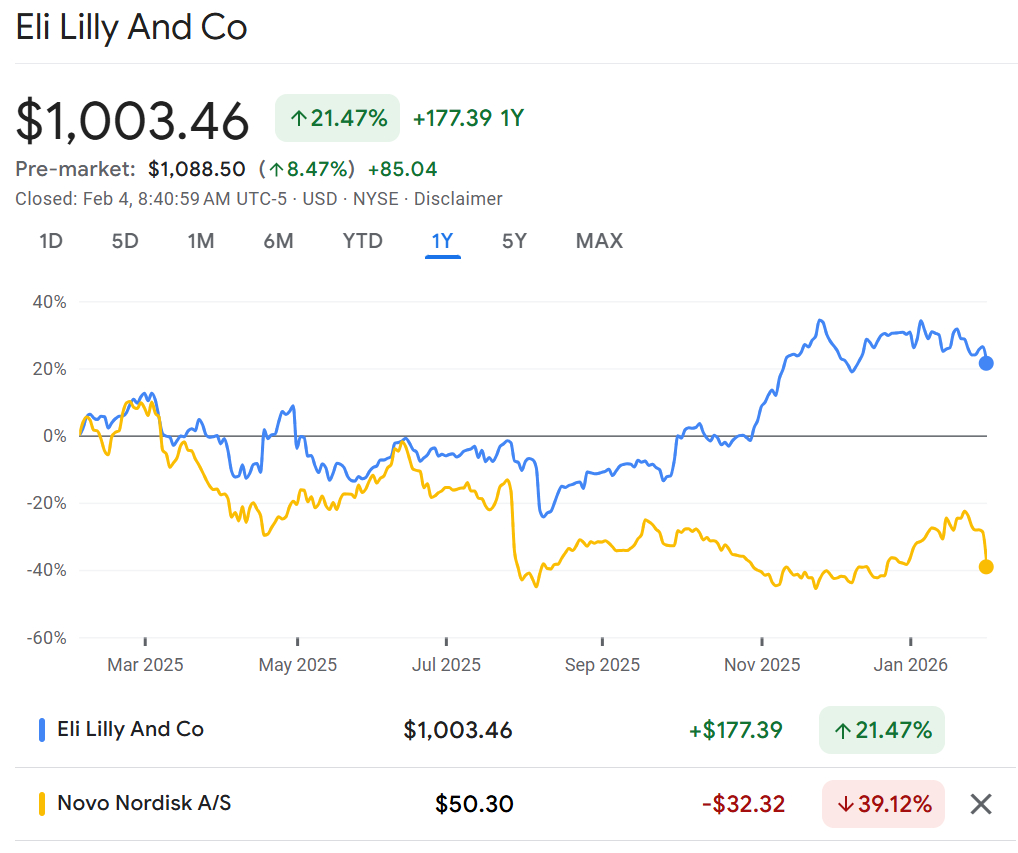Click the green 21.47% badge beside price
The width and height of the screenshot is (1018, 853).
point(337,118)
